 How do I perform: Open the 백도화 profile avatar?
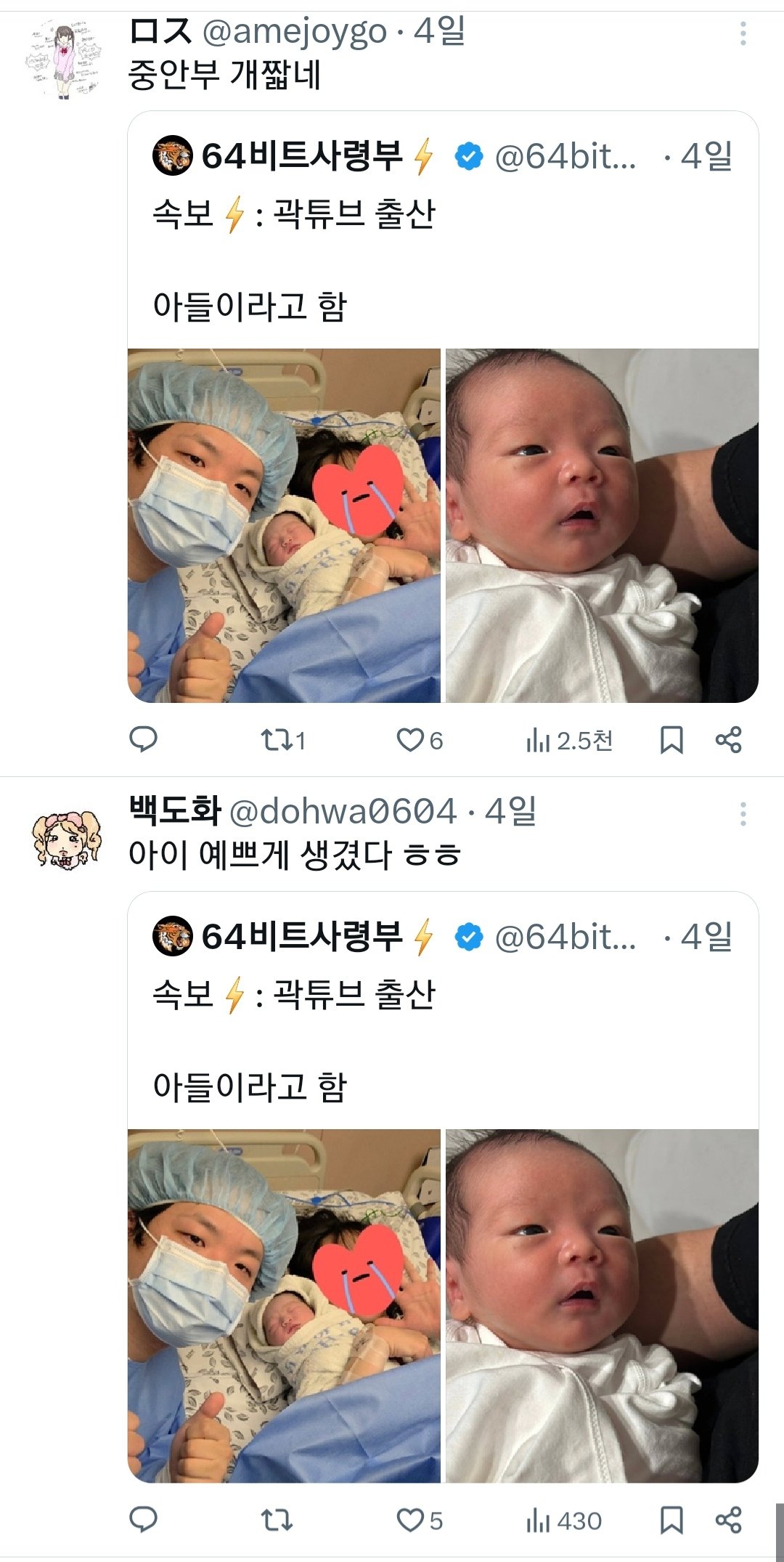click(66, 839)
